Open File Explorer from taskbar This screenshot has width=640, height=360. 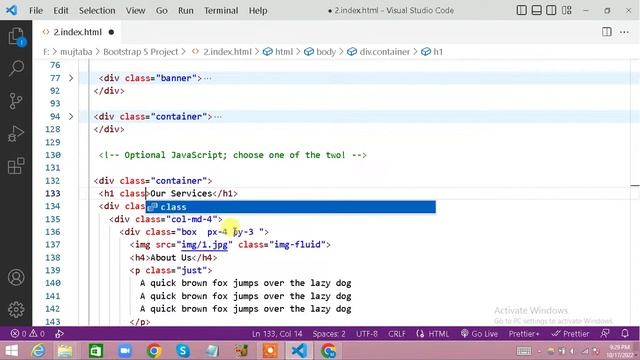pyautogui.click(x=65, y=351)
